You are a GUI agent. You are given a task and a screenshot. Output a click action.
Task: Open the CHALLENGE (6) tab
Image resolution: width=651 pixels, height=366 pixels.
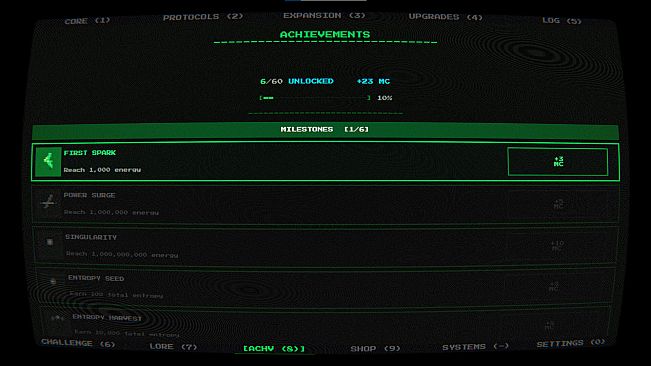coord(78,343)
